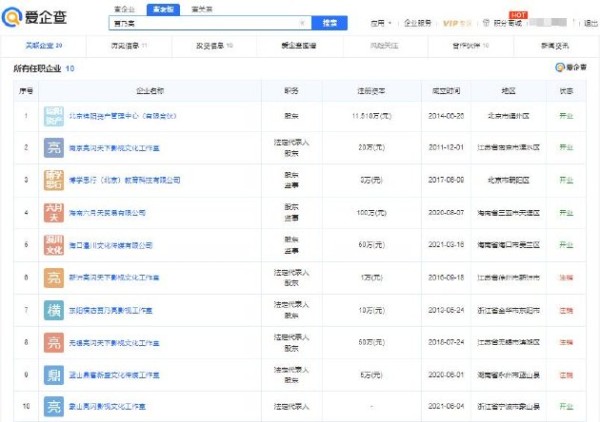Switch to the 查企业 search tab

coord(123,8)
